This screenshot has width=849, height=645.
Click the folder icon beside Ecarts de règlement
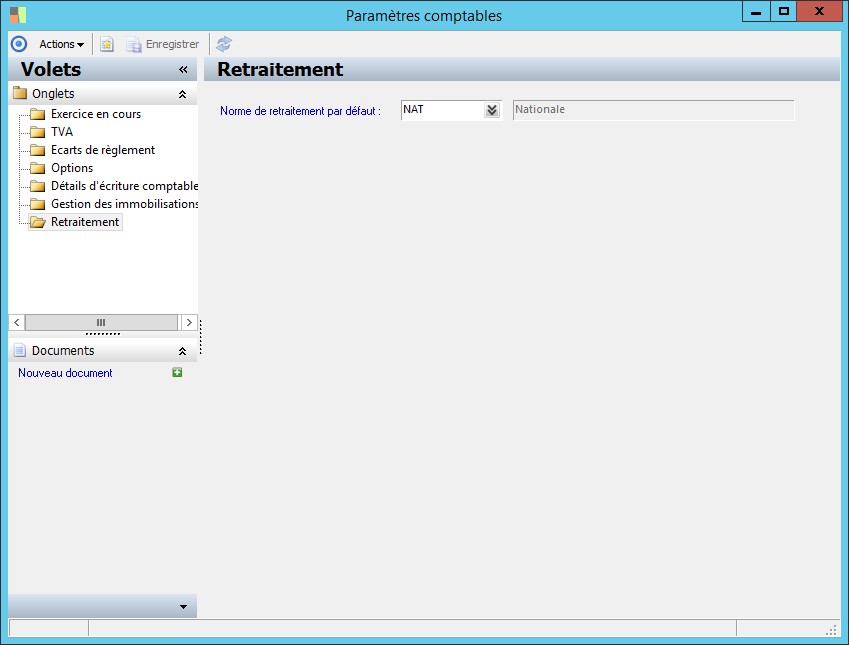click(37, 150)
